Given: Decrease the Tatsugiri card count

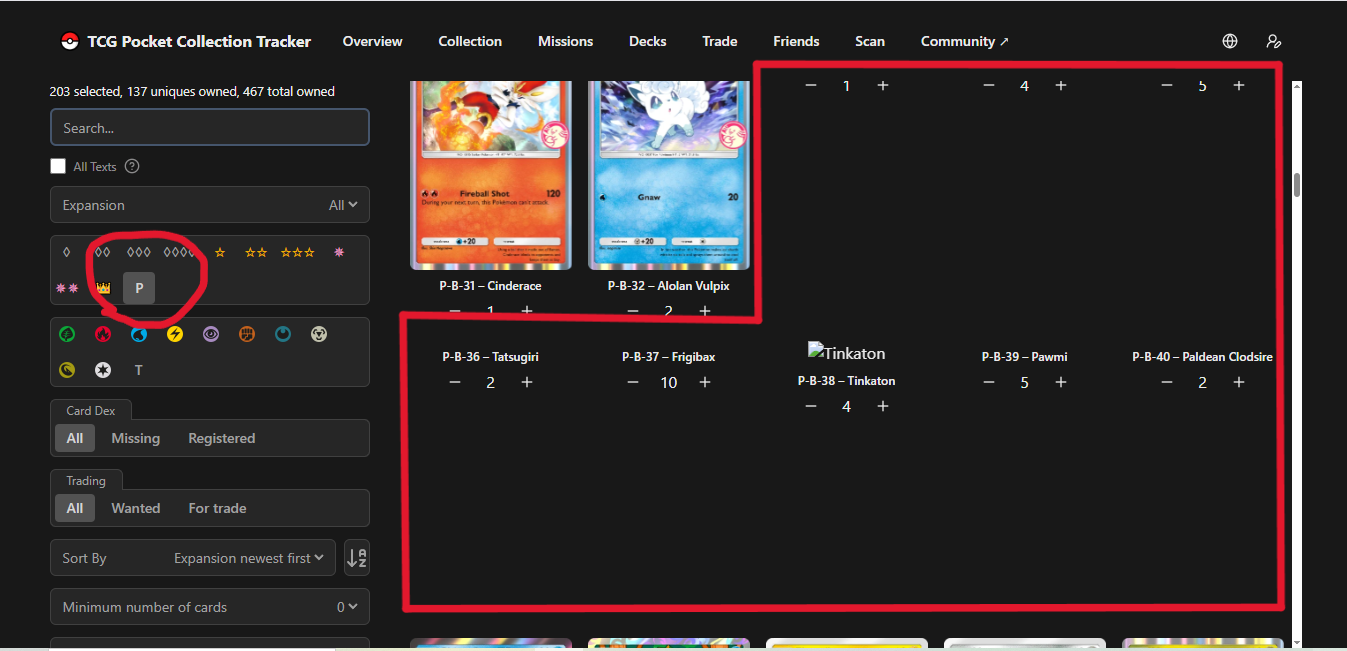Looking at the screenshot, I should [x=455, y=382].
